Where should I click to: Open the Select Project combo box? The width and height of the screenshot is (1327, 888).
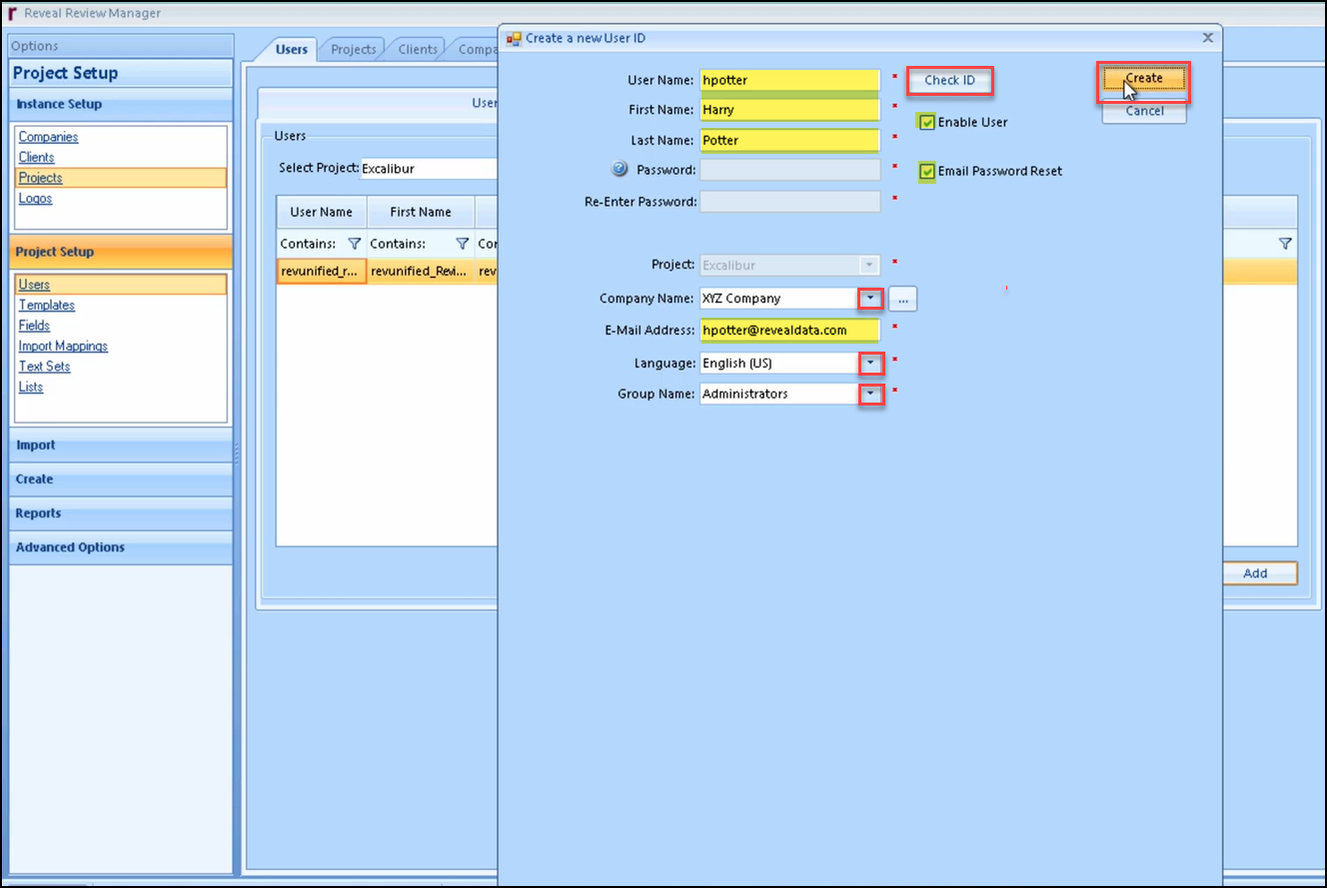coord(428,169)
